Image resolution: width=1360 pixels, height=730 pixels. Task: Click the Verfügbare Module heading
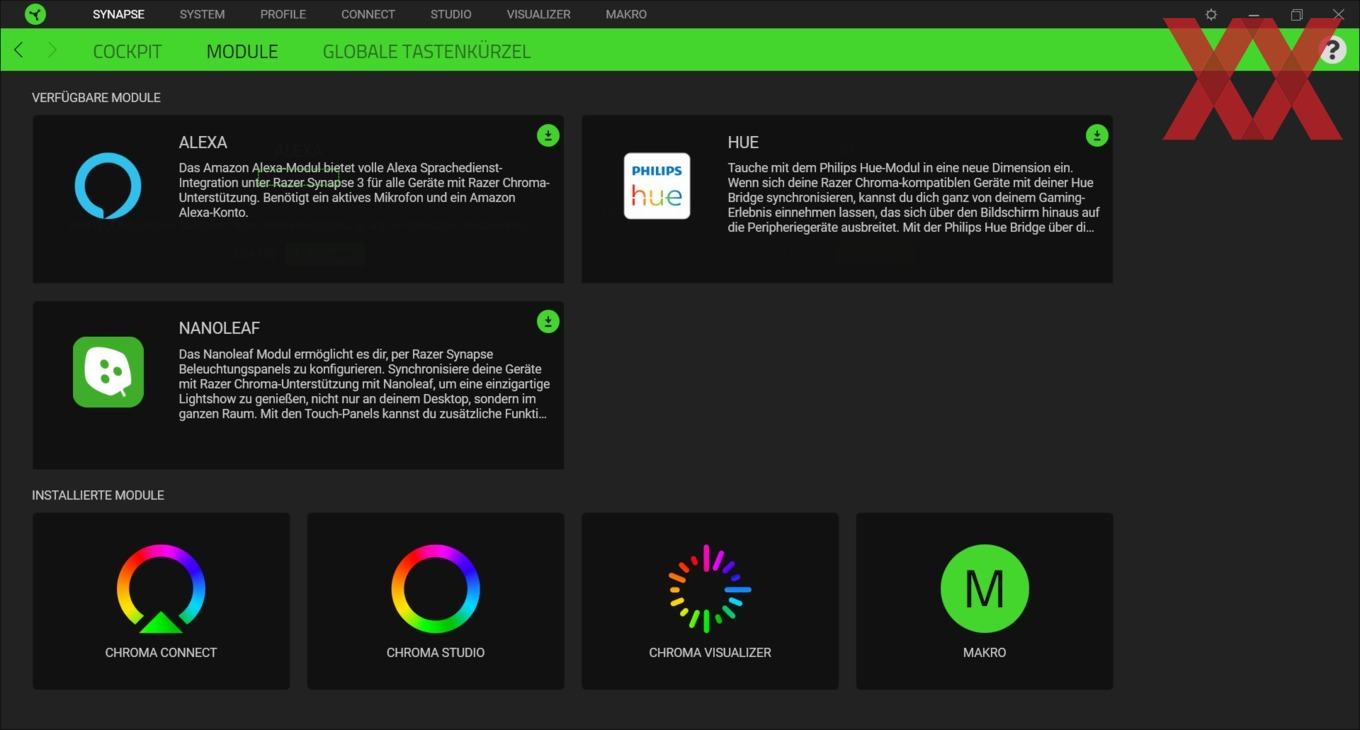(x=96, y=98)
